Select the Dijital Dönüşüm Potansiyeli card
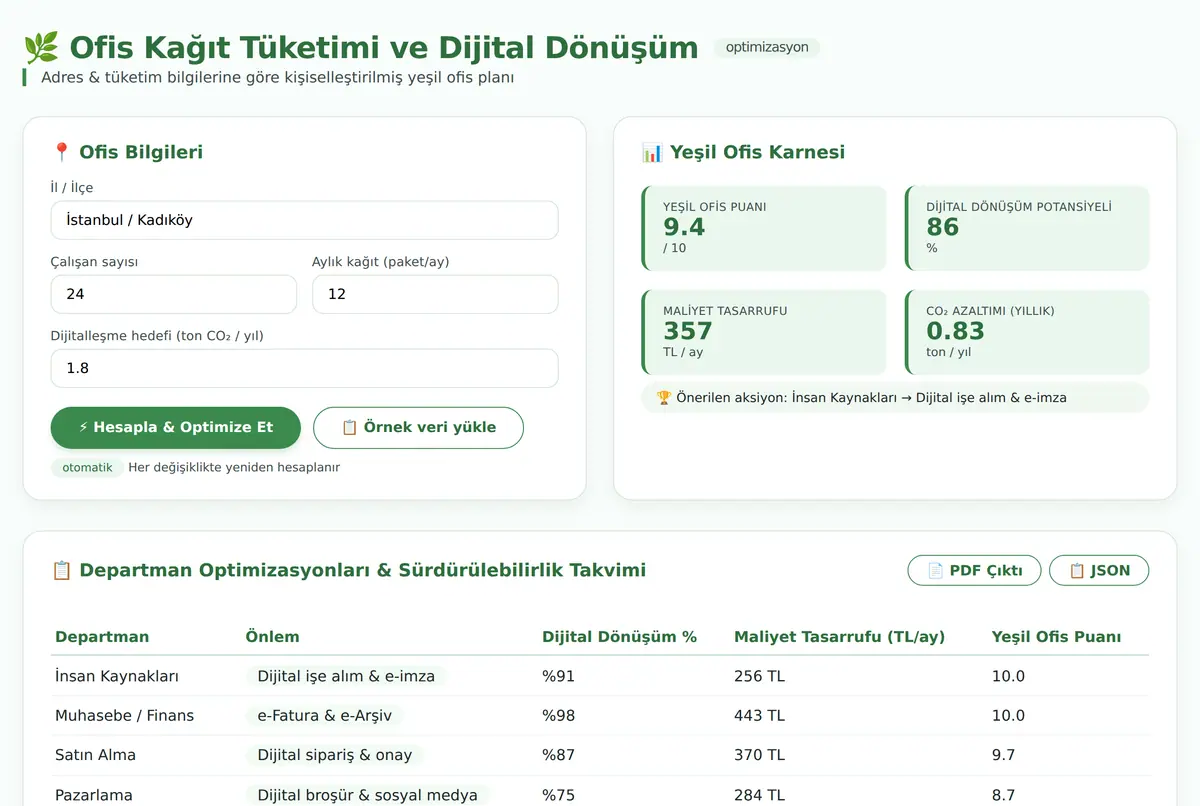This screenshot has width=1200, height=806. (x=1027, y=228)
